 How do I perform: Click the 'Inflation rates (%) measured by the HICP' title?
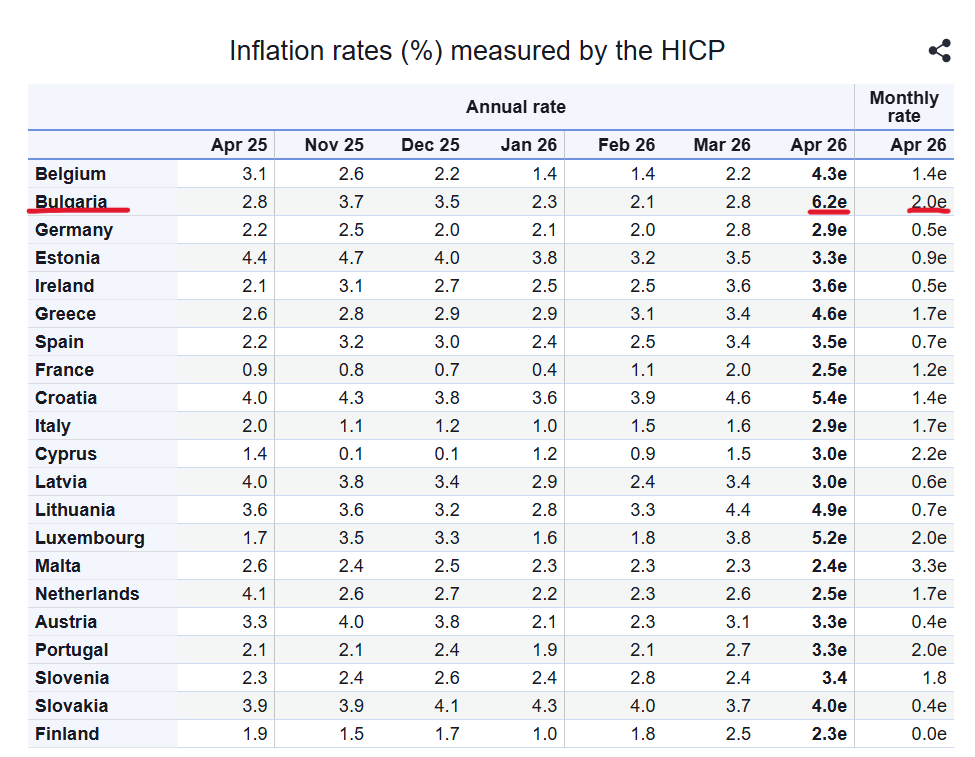pos(476,51)
